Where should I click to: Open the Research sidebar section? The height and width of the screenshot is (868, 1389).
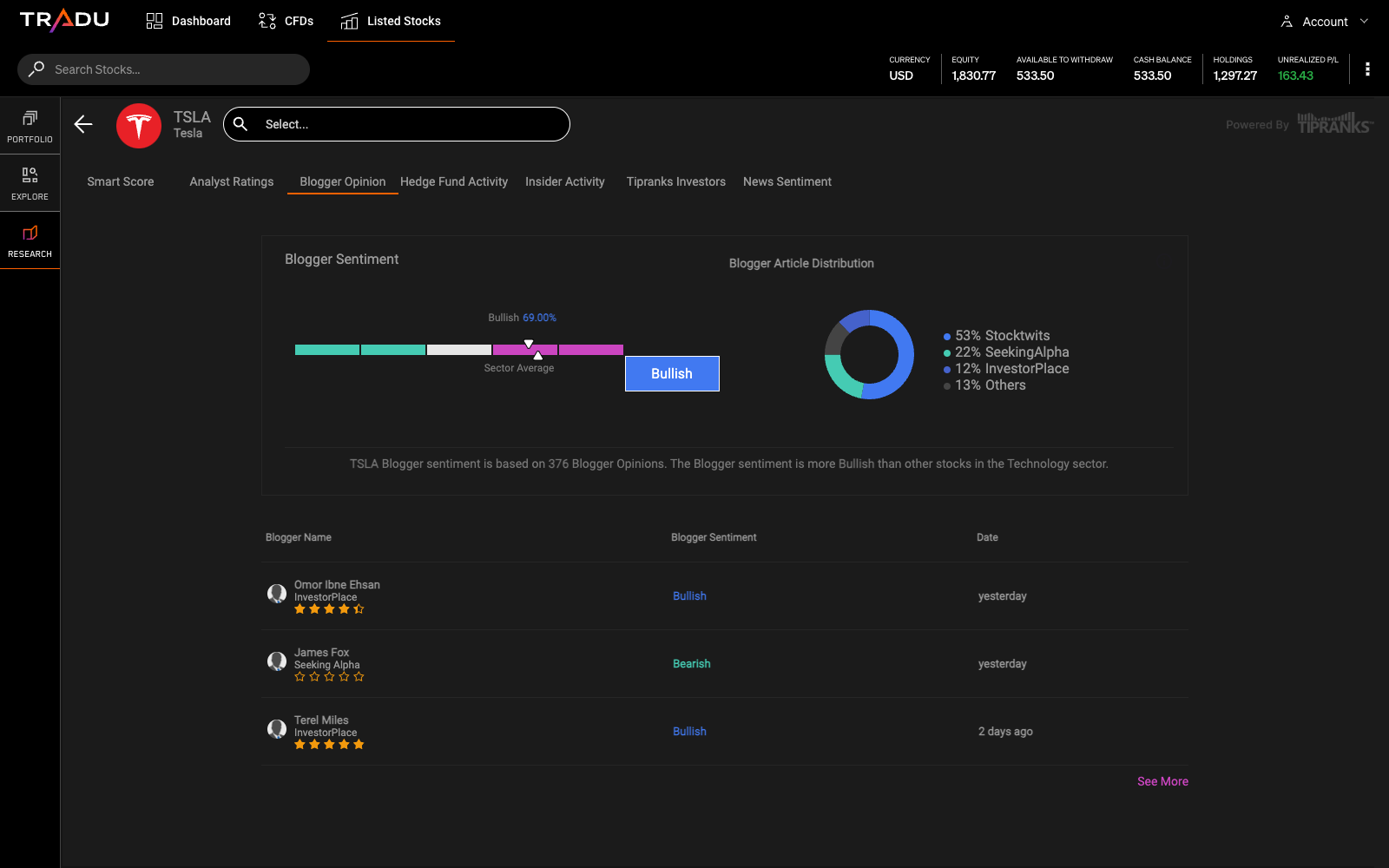(30, 240)
